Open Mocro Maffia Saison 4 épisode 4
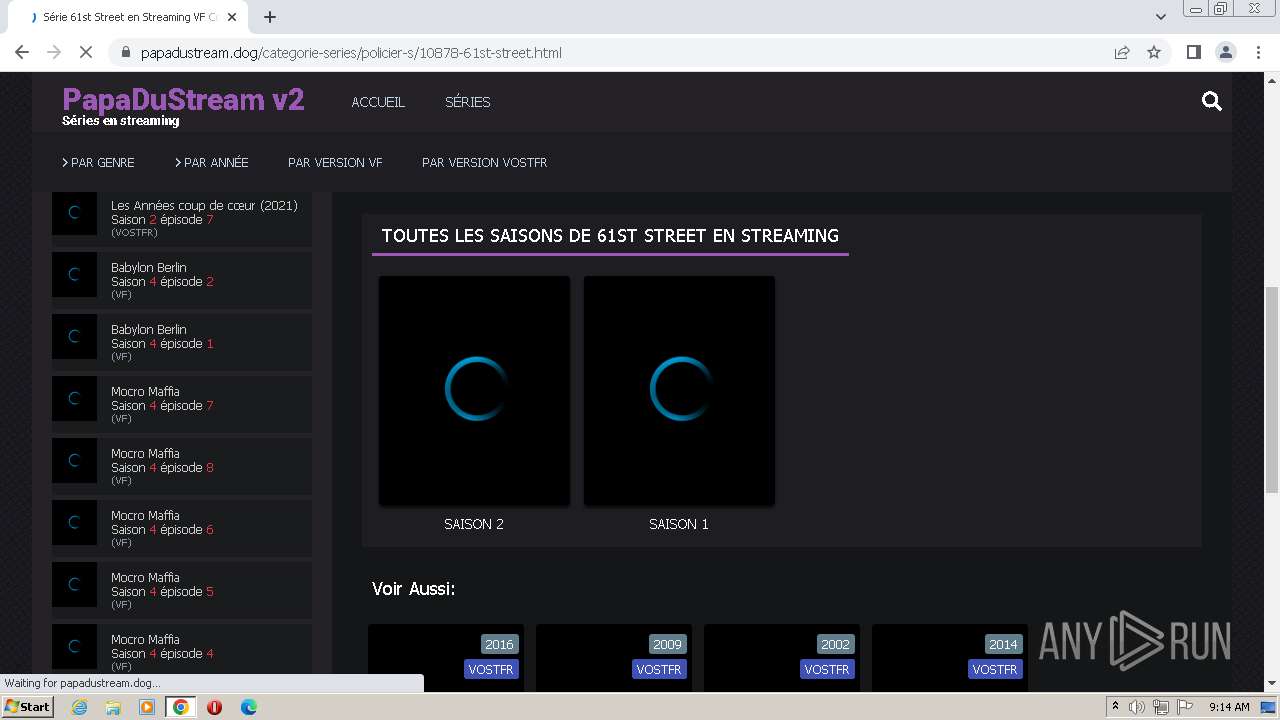This screenshot has height=720, width=1280. tap(182, 650)
